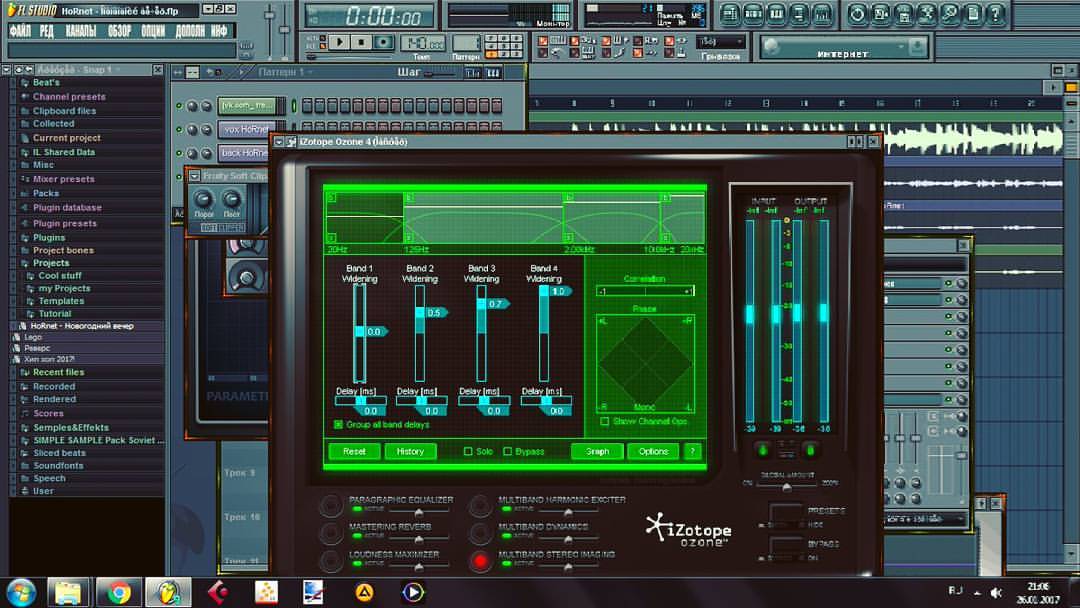Screen dimensions: 1080x608
Task: Open the КАНАЛЫ menu
Action: 81,31
